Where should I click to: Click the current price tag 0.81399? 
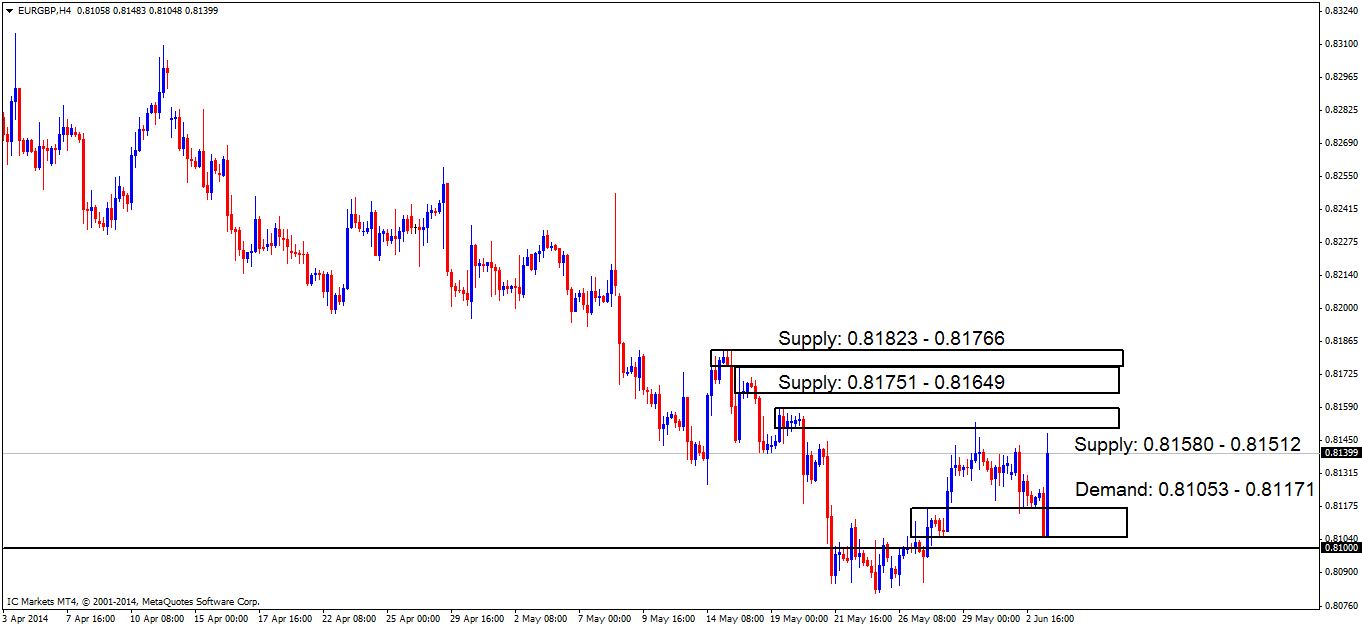pos(1340,453)
